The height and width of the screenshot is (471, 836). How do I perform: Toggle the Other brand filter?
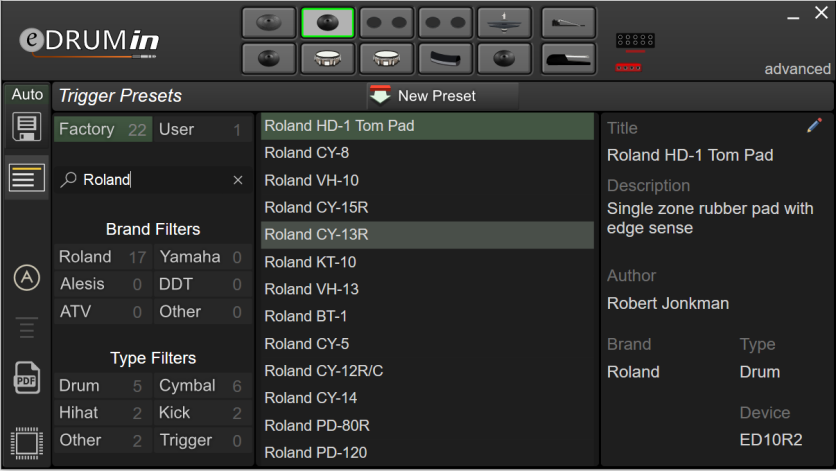click(x=203, y=312)
